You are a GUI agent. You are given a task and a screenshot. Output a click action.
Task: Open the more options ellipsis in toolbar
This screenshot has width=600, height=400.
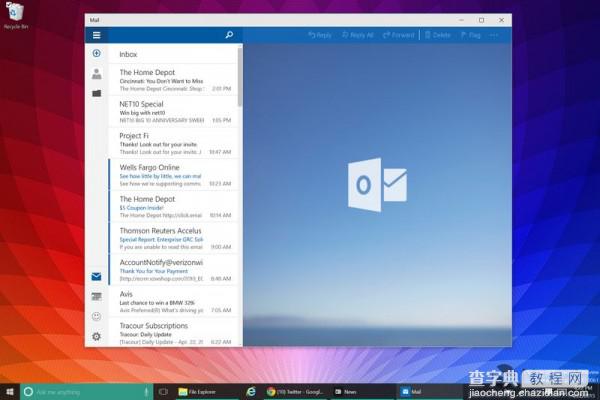pyautogui.click(x=494, y=35)
